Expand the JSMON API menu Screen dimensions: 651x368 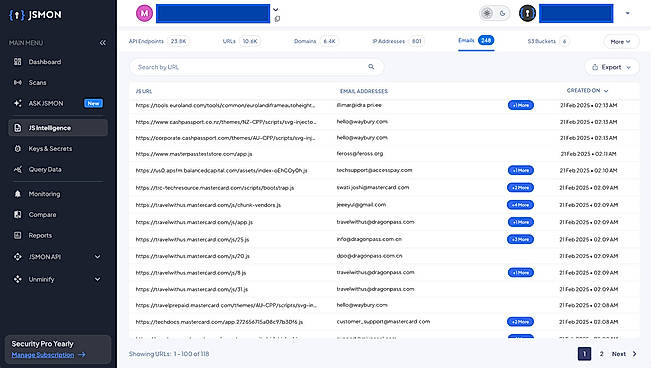[x=97, y=257]
